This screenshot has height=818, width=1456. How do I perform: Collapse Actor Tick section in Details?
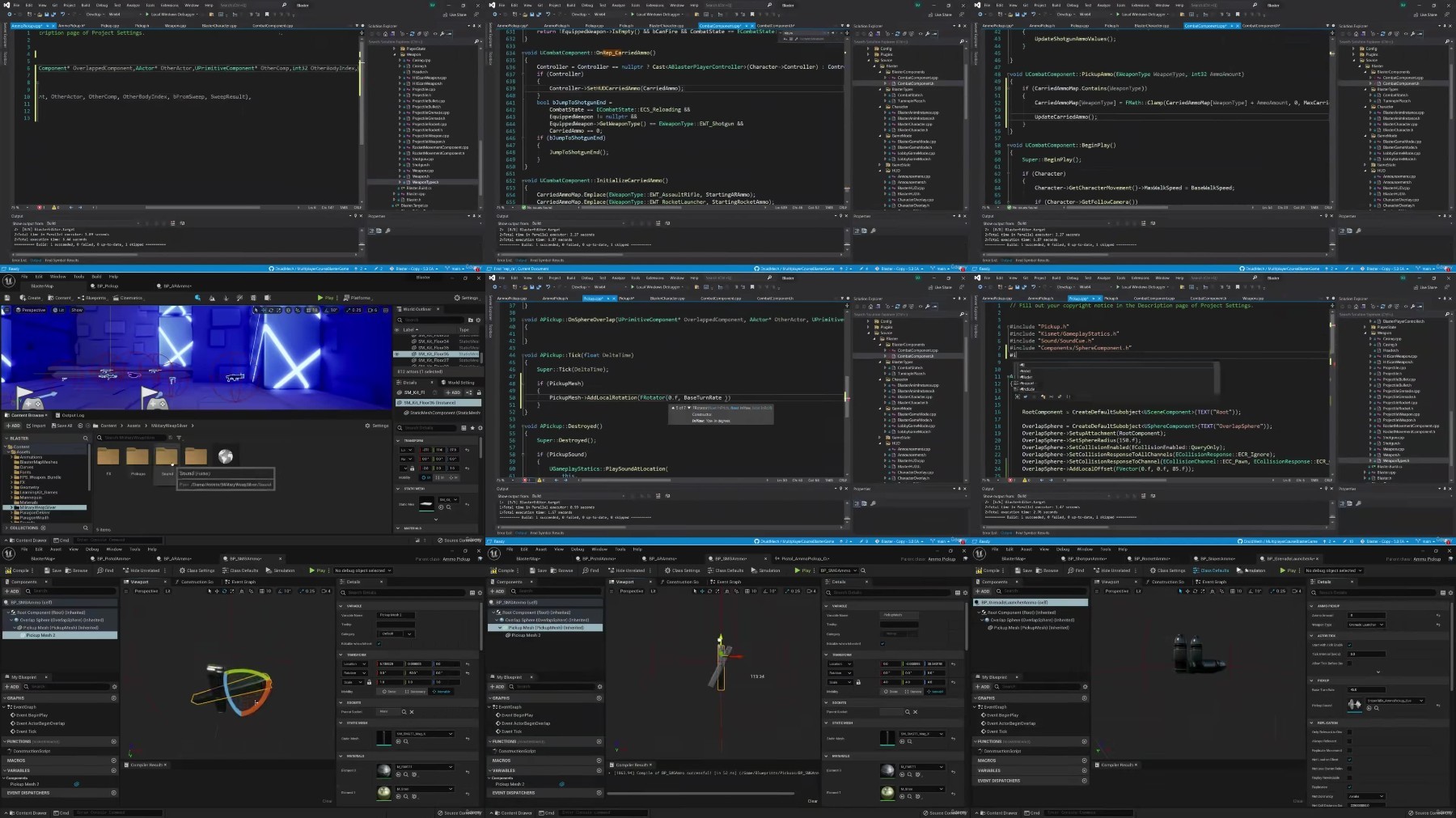pos(1311,635)
